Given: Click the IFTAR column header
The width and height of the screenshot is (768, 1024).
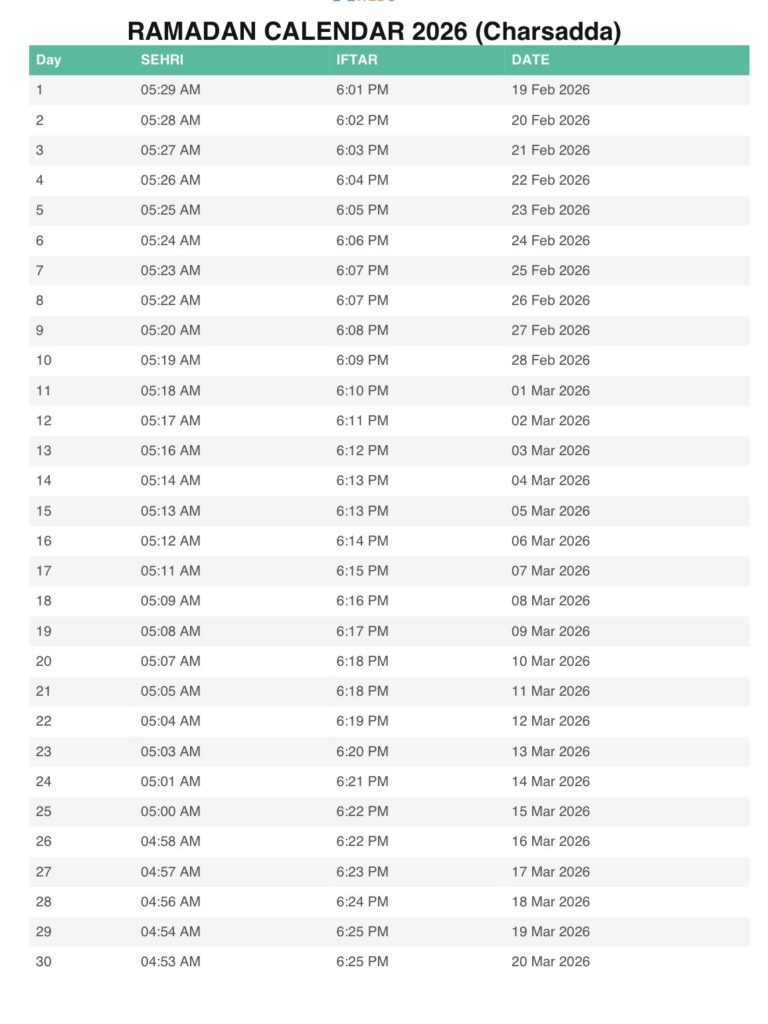Looking at the screenshot, I should click(x=357, y=60).
